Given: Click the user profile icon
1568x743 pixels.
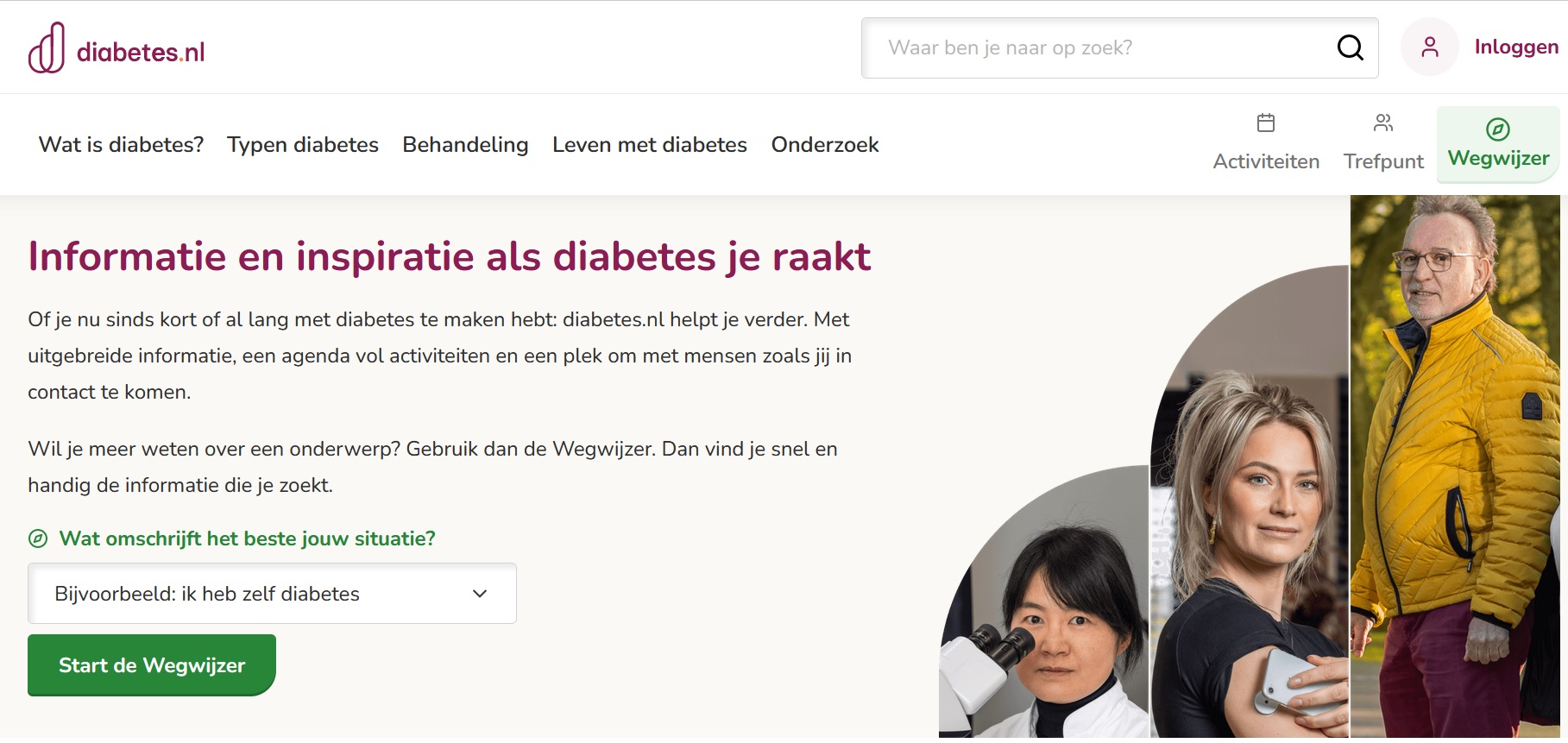Looking at the screenshot, I should [x=1430, y=47].
